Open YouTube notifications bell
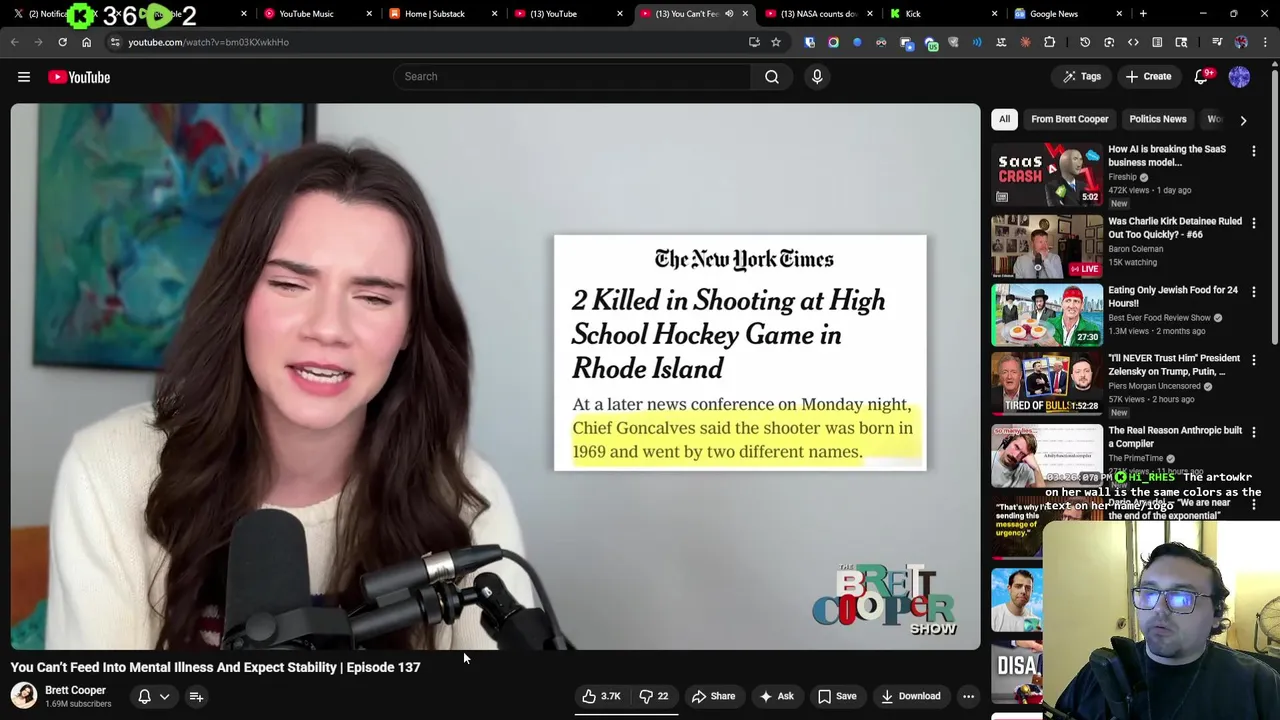1280x720 pixels. pos(1203,77)
